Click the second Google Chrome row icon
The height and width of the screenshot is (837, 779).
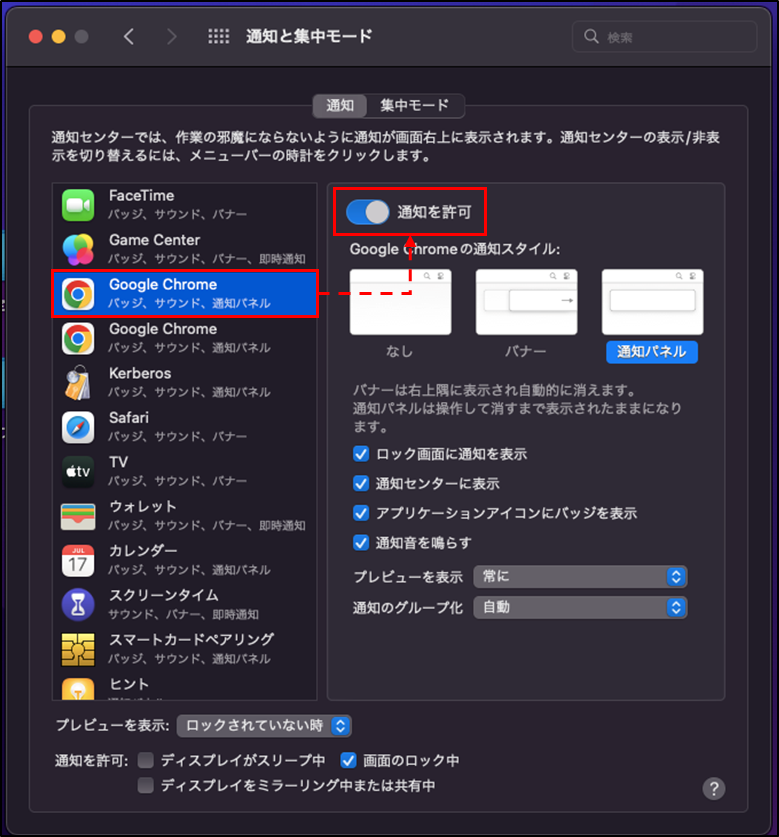pyautogui.click(x=78, y=338)
